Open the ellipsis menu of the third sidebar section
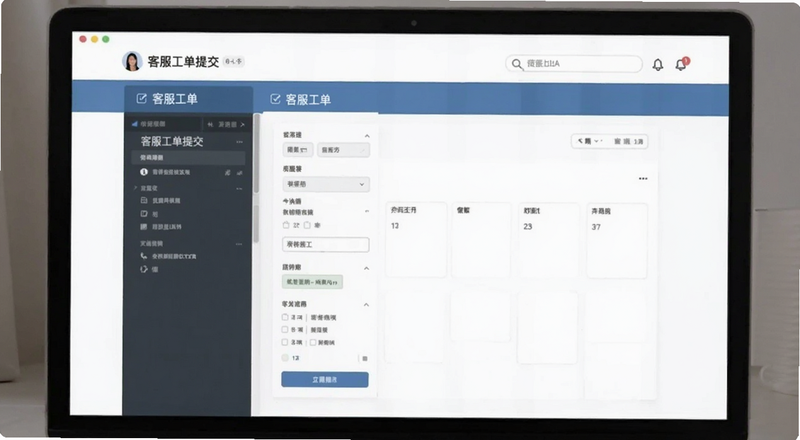 click(239, 244)
